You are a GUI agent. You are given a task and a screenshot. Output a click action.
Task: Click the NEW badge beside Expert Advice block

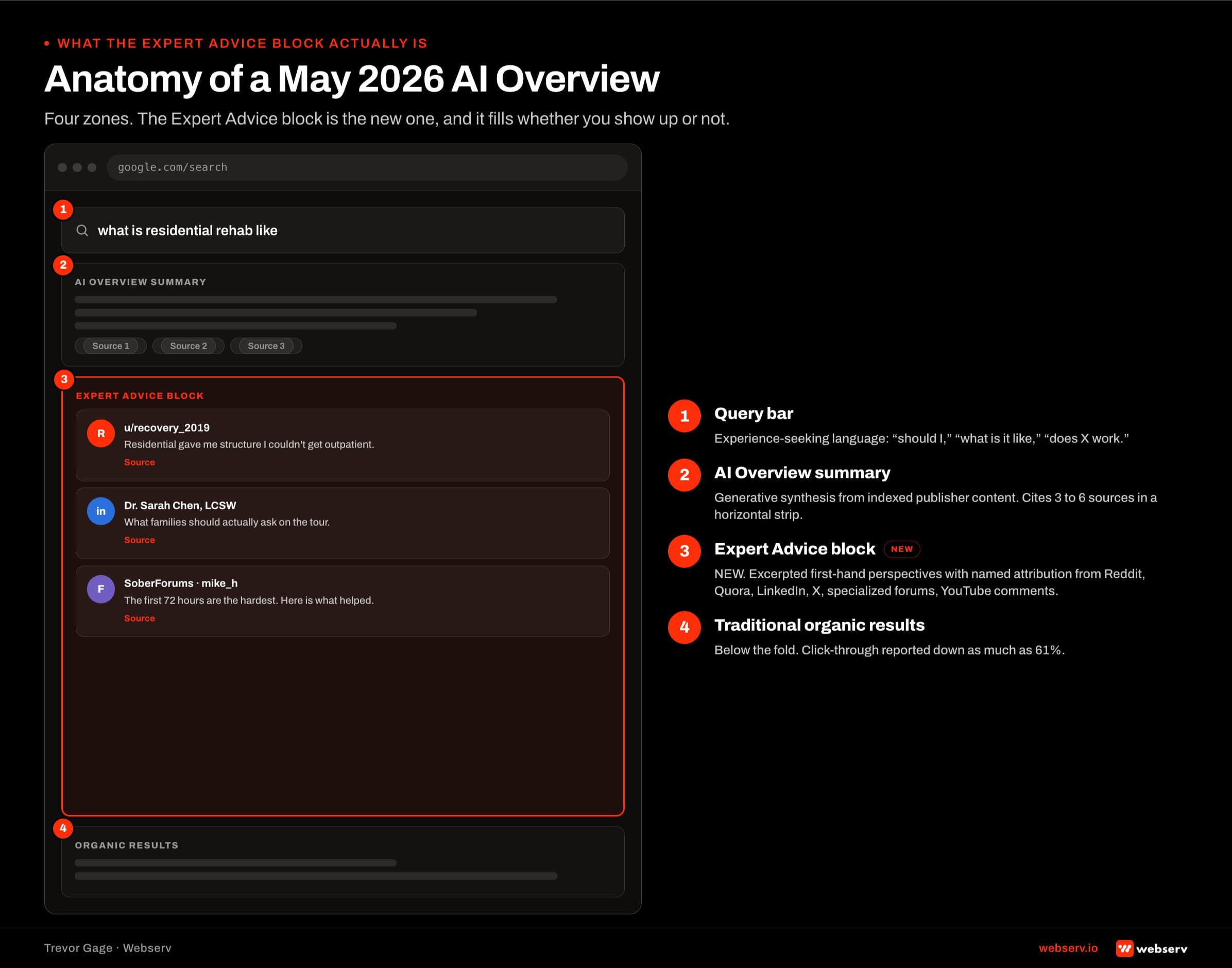point(901,549)
